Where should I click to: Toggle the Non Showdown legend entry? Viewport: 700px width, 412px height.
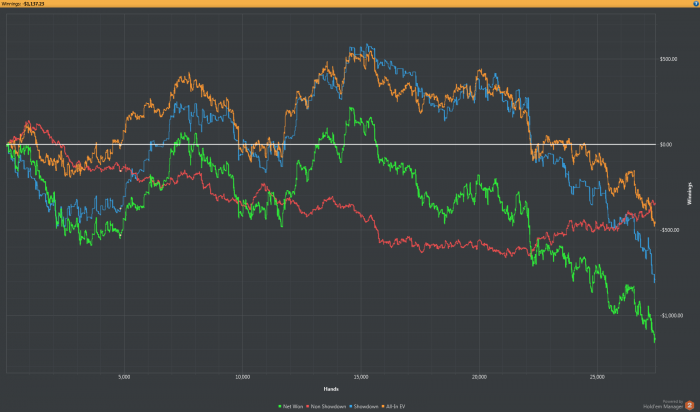coord(326,407)
